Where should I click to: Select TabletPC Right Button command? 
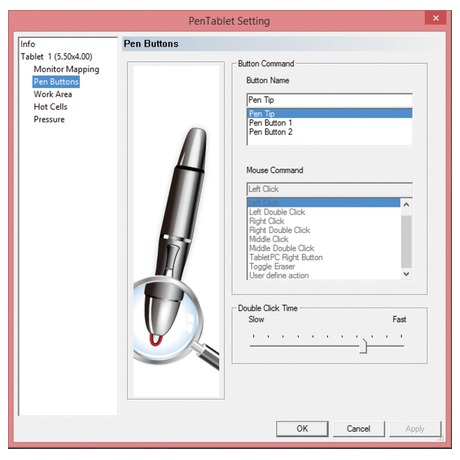click(x=324, y=257)
